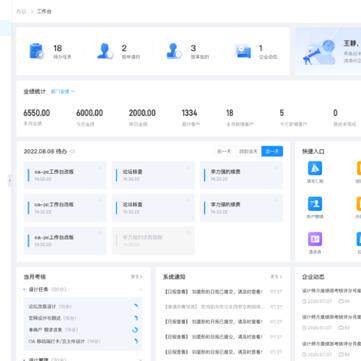Open the 部门业绩 dropdown beside 业绩统计

tap(63, 91)
